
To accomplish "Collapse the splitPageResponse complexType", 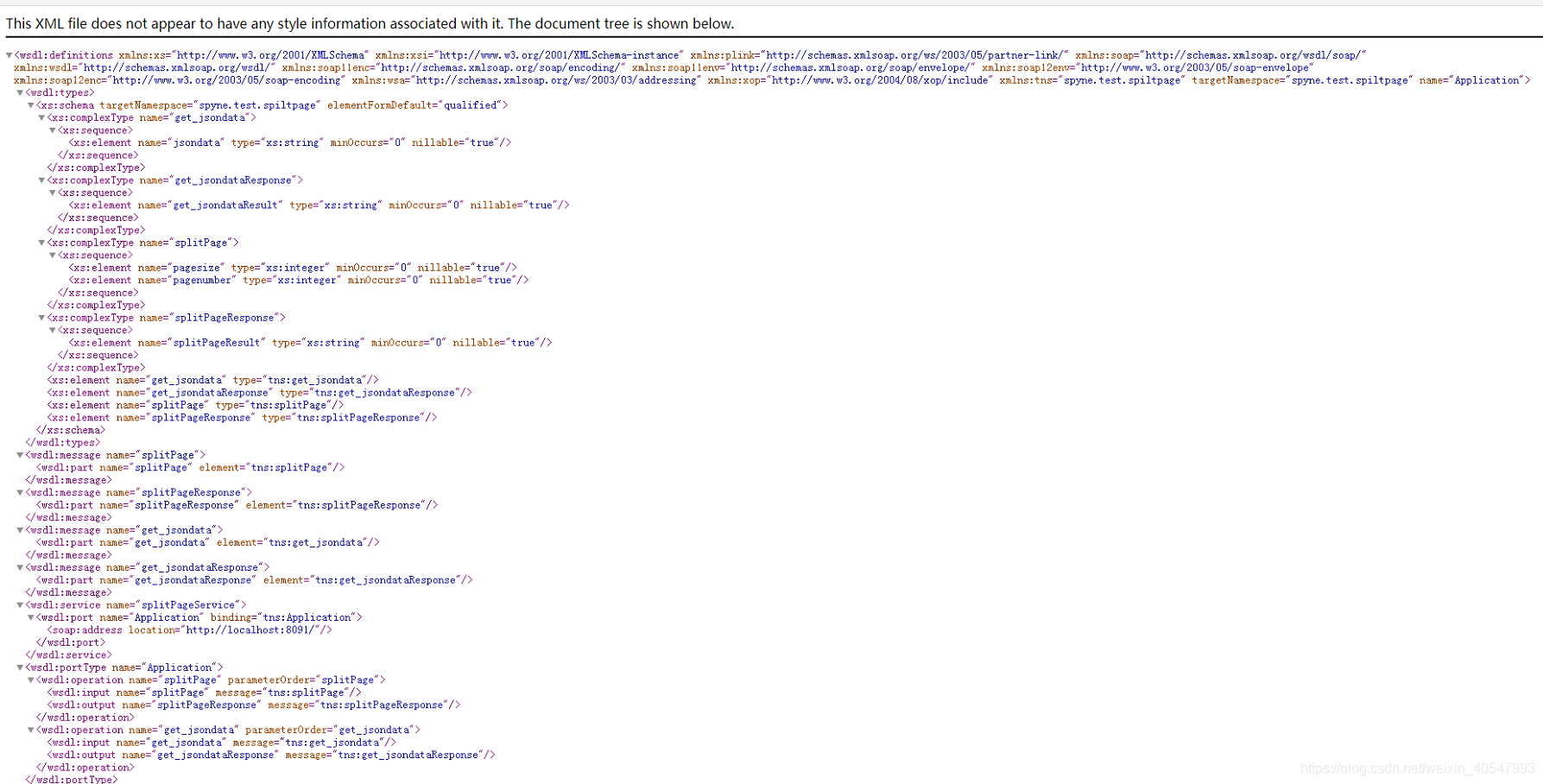I will (x=41, y=317).
